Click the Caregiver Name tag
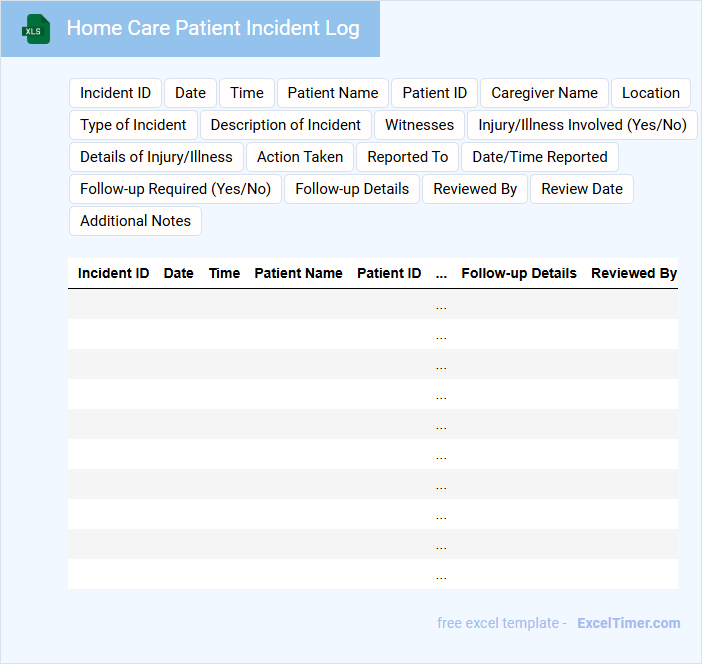The height and width of the screenshot is (664, 702). click(544, 93)
